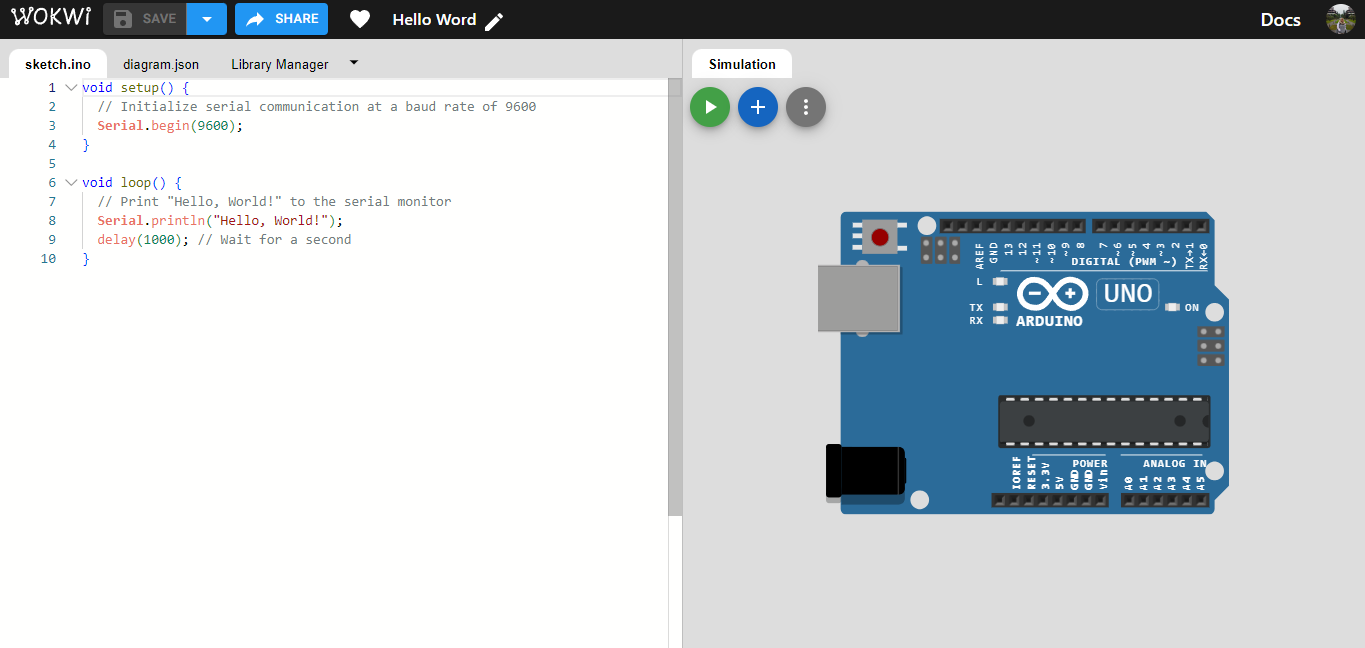Click the Hello Word project title
This screenshot has width=1365, height=648.
[x=434, y=20]
